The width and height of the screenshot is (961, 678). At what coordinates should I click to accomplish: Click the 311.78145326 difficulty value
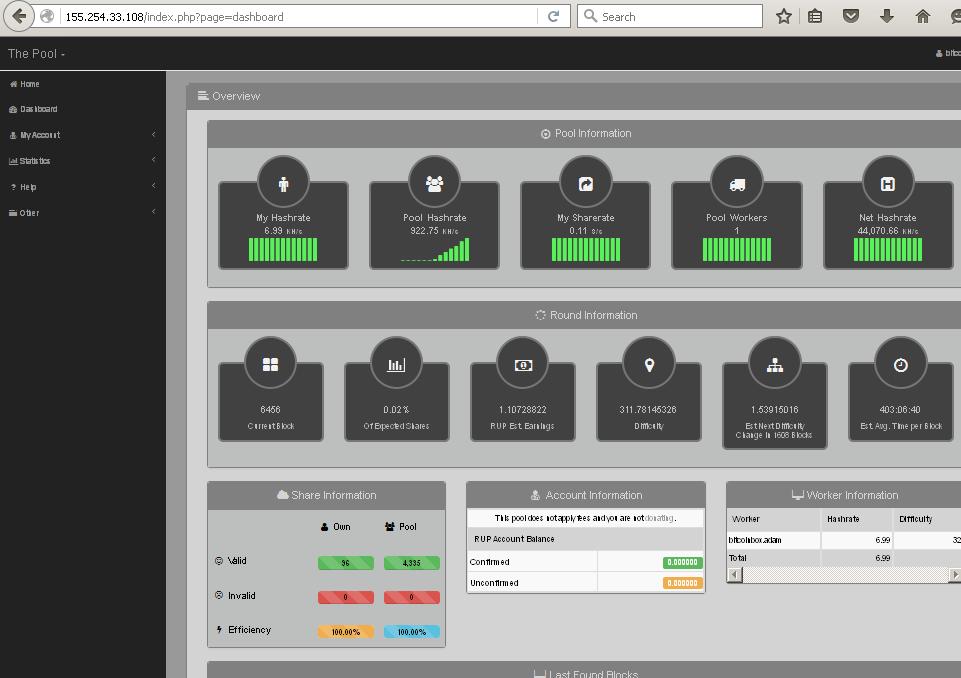coord(648,409)
